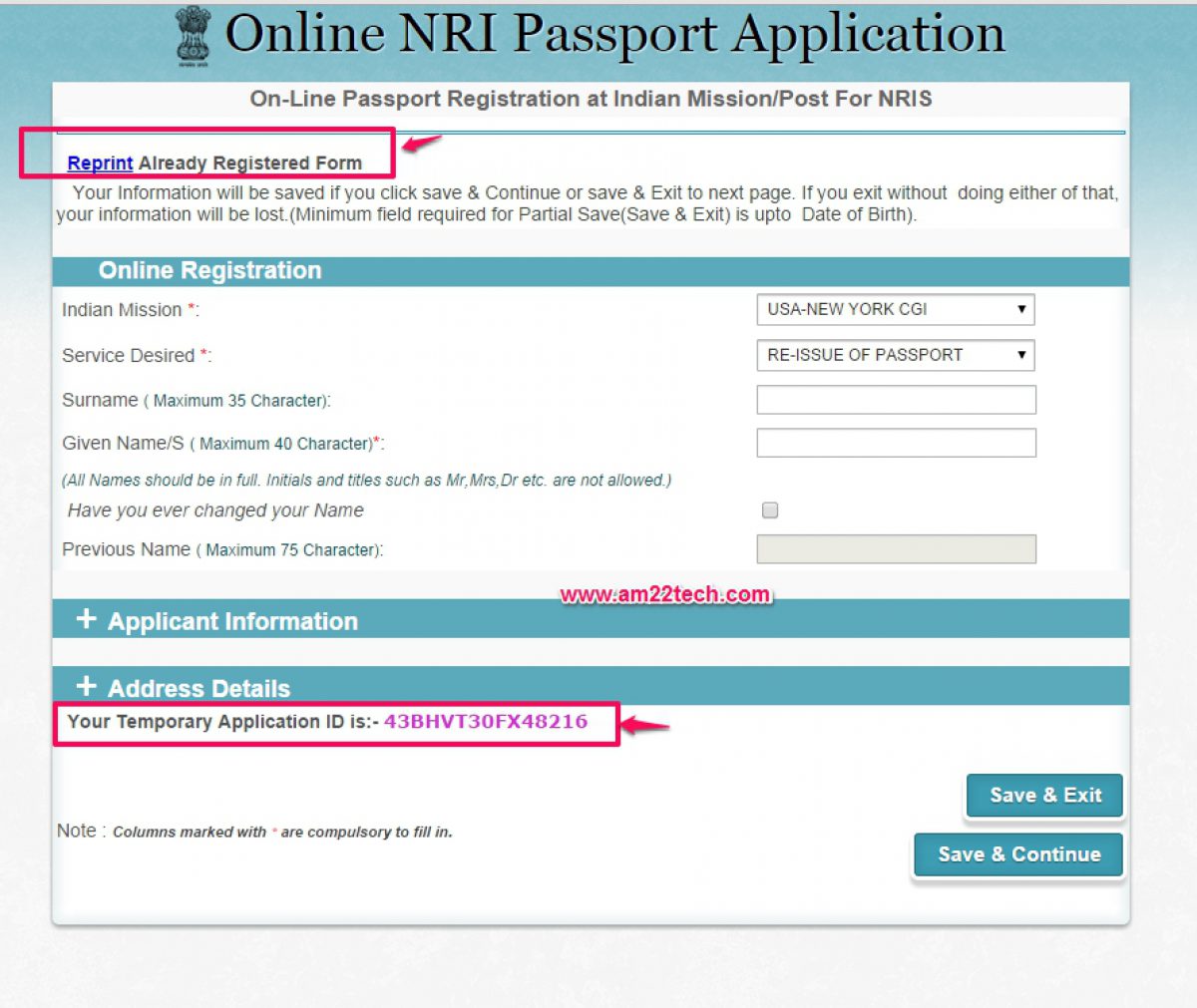Click the plus icon beside Address Details
1197x1008 pixels.
(x=87, y=686)
